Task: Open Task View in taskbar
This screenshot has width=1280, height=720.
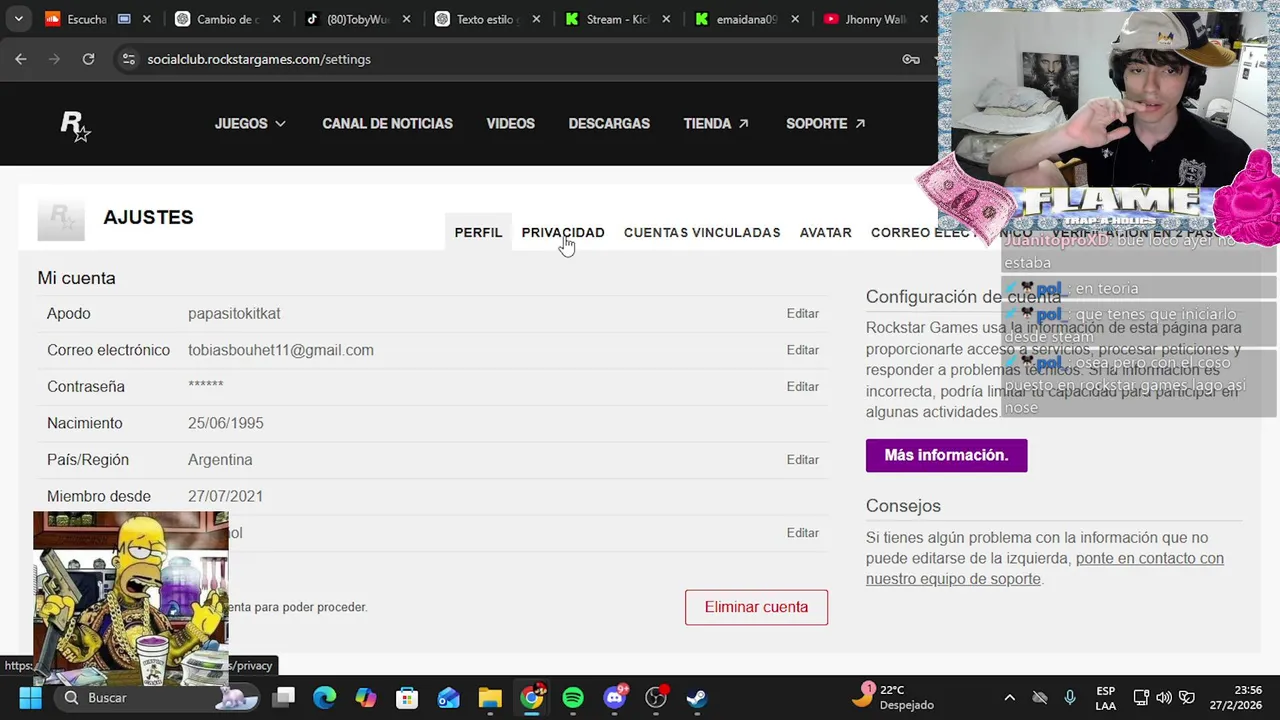Action: [x=285, y=698]
